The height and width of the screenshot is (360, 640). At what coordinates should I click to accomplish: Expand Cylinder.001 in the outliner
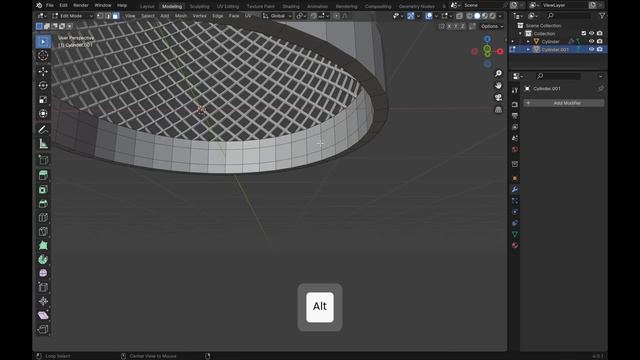528,49
